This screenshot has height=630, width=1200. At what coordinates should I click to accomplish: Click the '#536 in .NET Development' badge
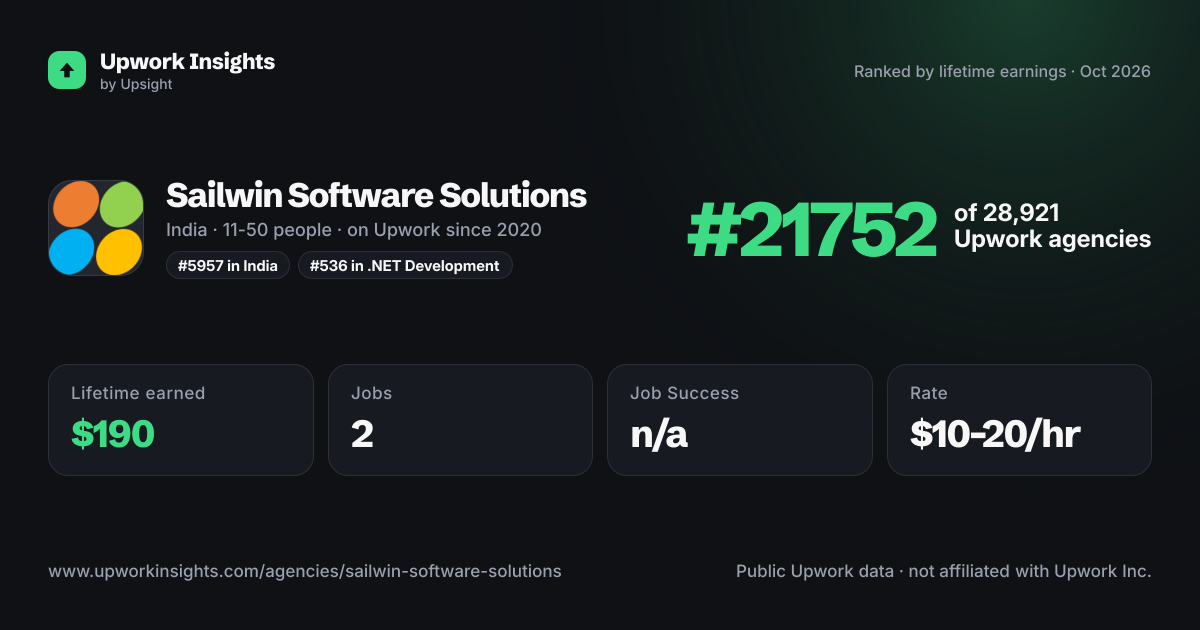click(x=405, y=266)
